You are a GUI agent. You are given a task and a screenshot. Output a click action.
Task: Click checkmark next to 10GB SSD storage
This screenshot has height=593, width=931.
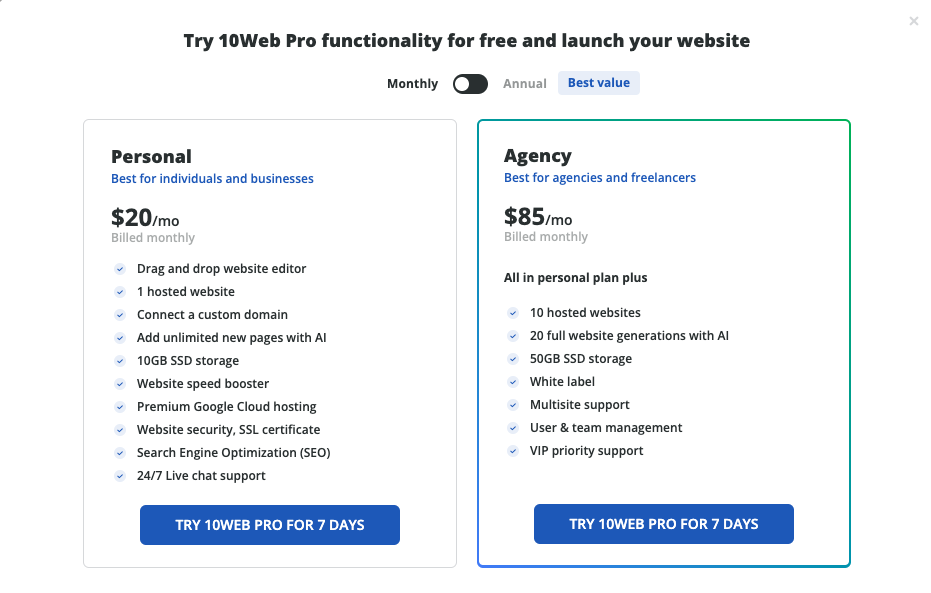point(120,361)
